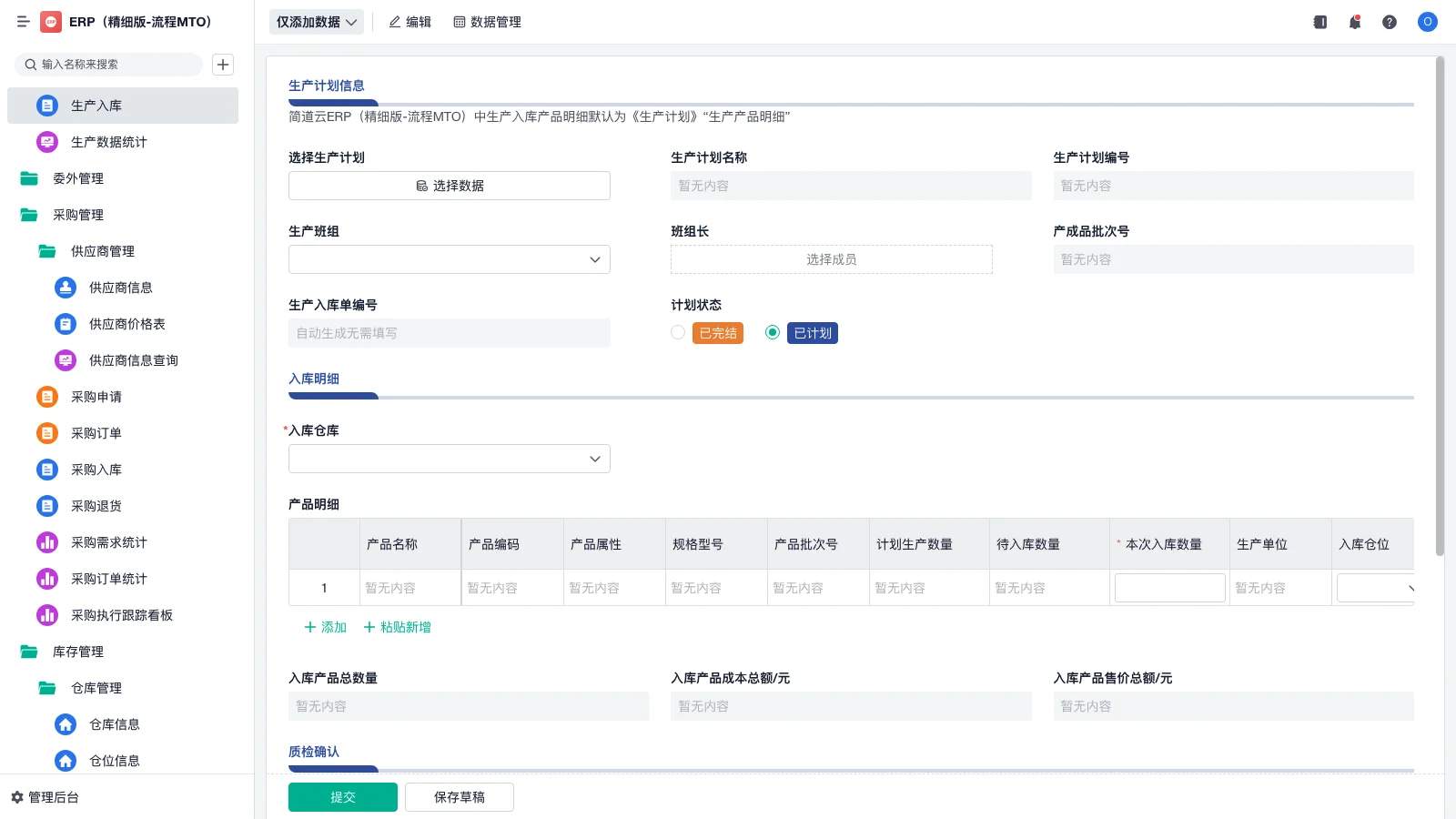Viewport: 1456px width, 819px height.
Task: Click the 编辑 menu item
Action: [x=410, y=22]
